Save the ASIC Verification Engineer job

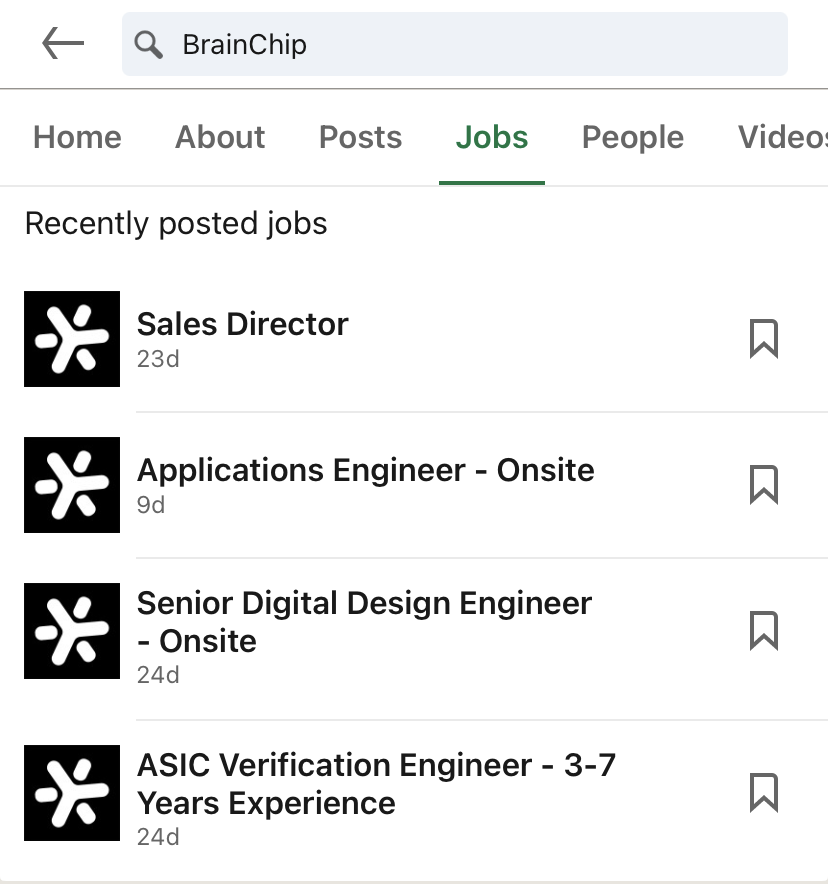click(764, 793)
